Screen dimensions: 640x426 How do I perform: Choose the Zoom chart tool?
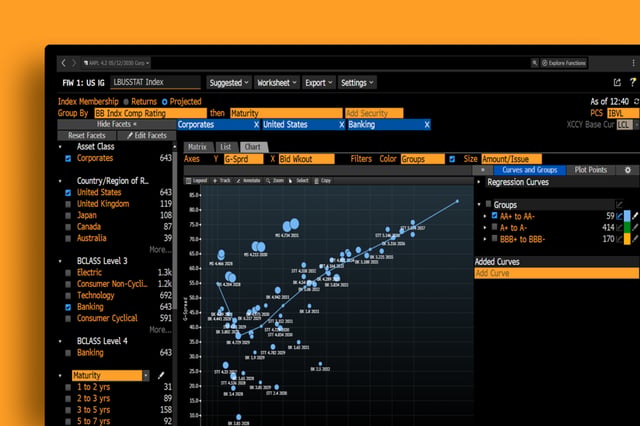(x=275, y=181)
